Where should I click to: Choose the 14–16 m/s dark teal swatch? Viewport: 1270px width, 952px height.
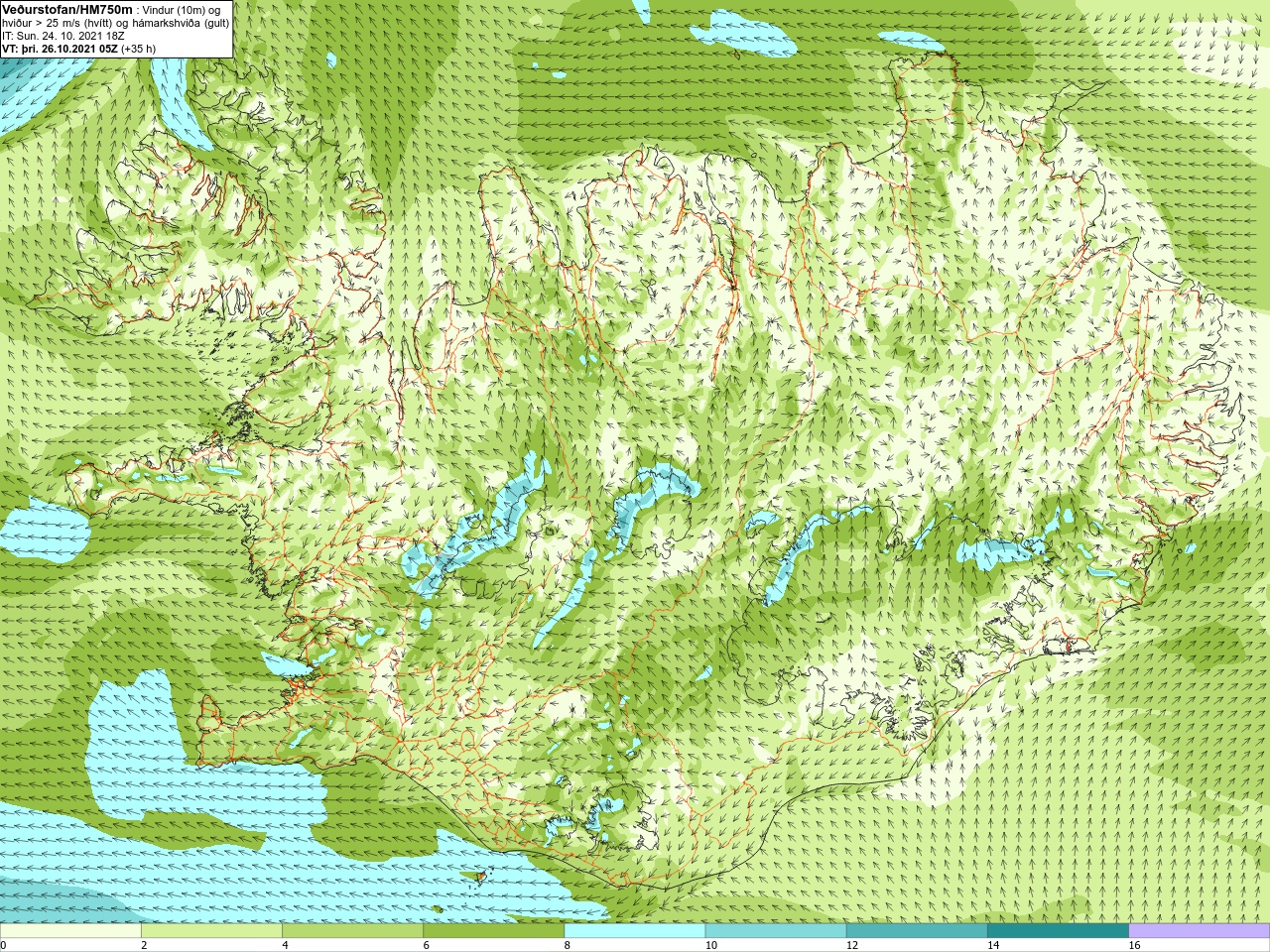[1058, 931]
